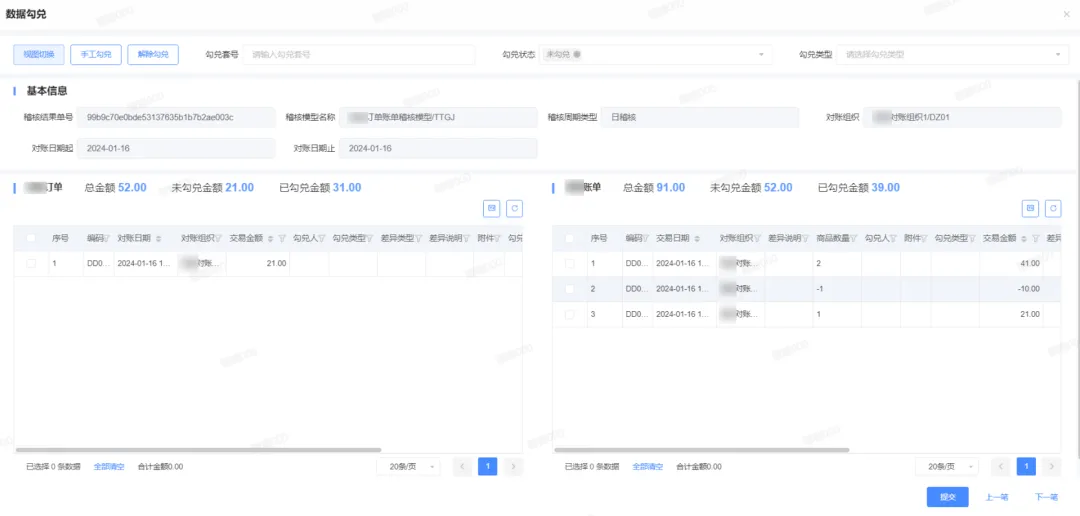Select all rows in orders table header
Image resolution: width=1080 pixels, height=516 pixels.
31,238
